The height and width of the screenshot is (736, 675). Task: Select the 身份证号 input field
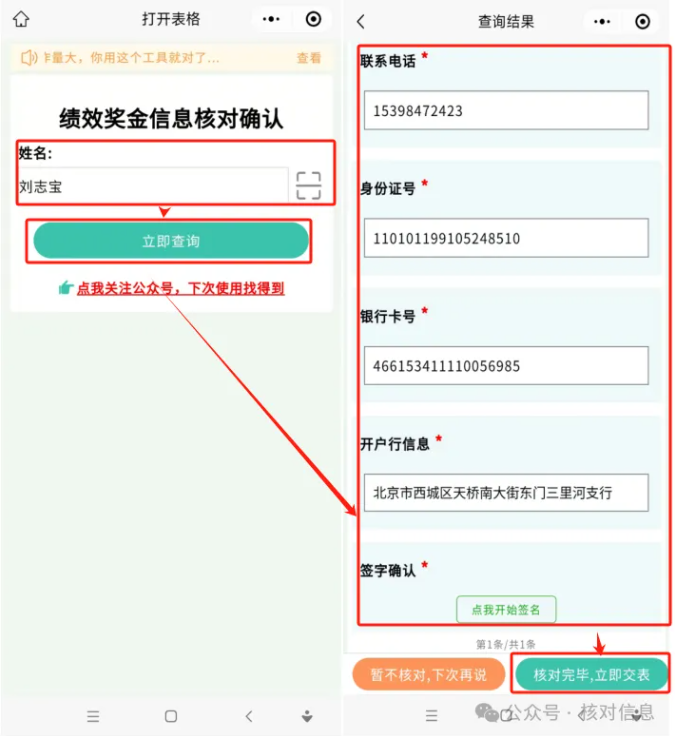pos(506,238)
